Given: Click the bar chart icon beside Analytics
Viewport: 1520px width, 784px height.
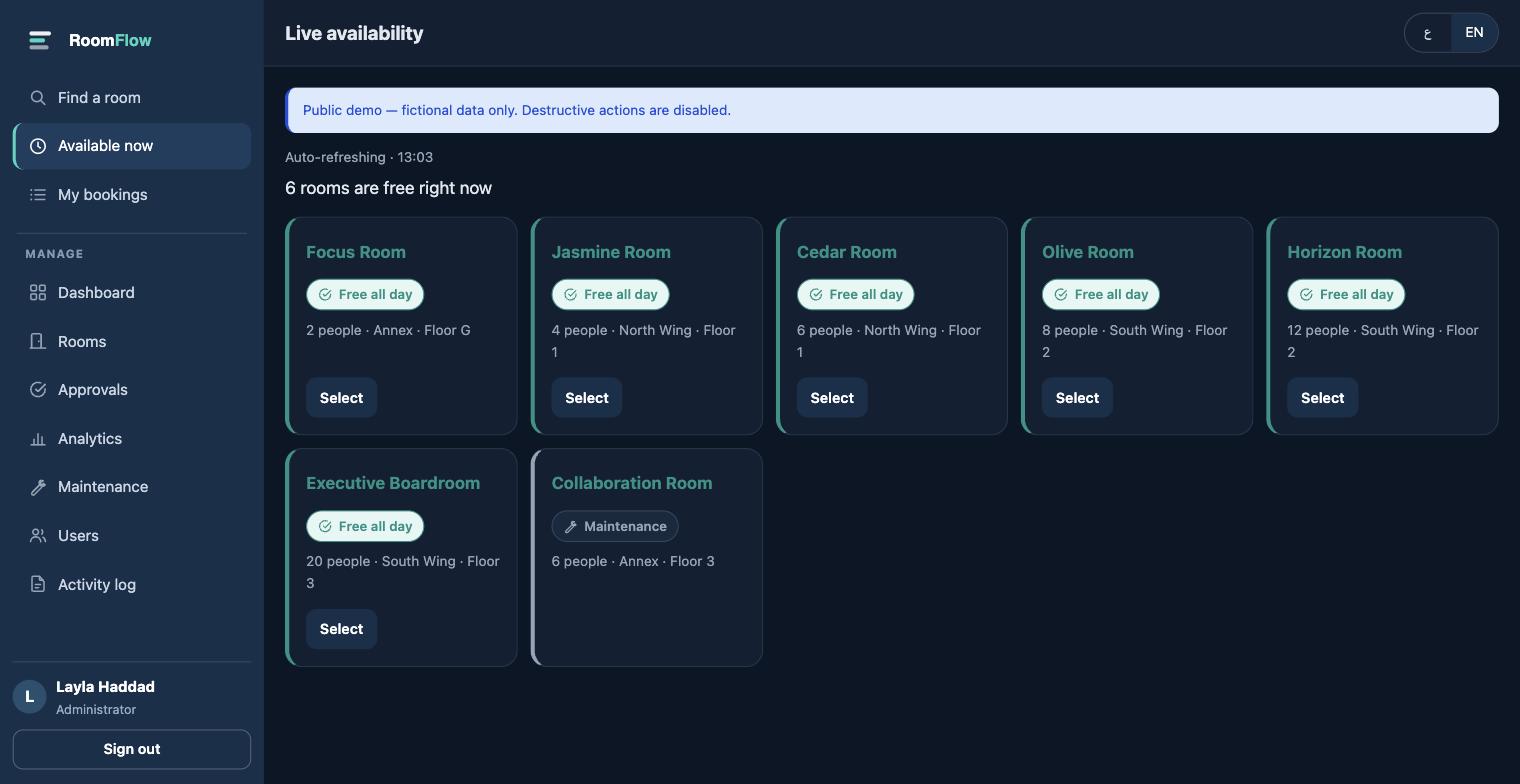Looking at the screenshot, I should tap(38, 439).
